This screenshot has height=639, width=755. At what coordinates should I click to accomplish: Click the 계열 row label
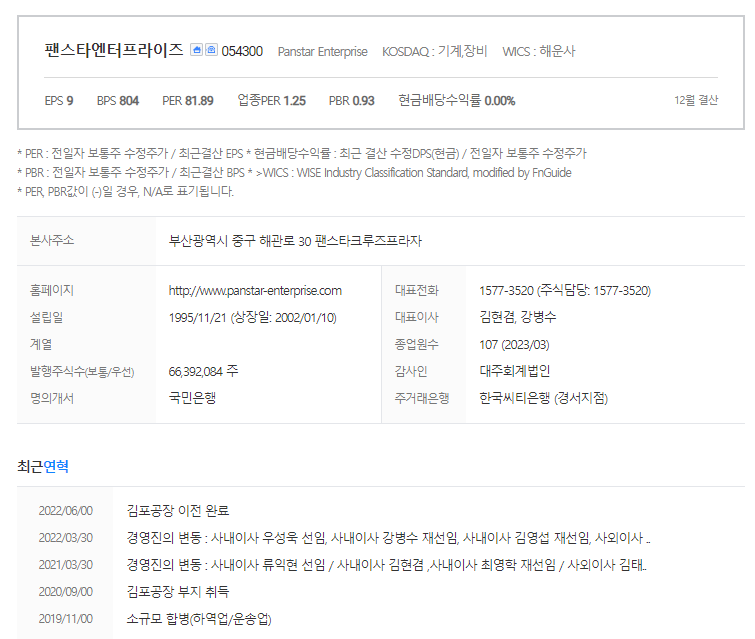(x=41, y=344)
